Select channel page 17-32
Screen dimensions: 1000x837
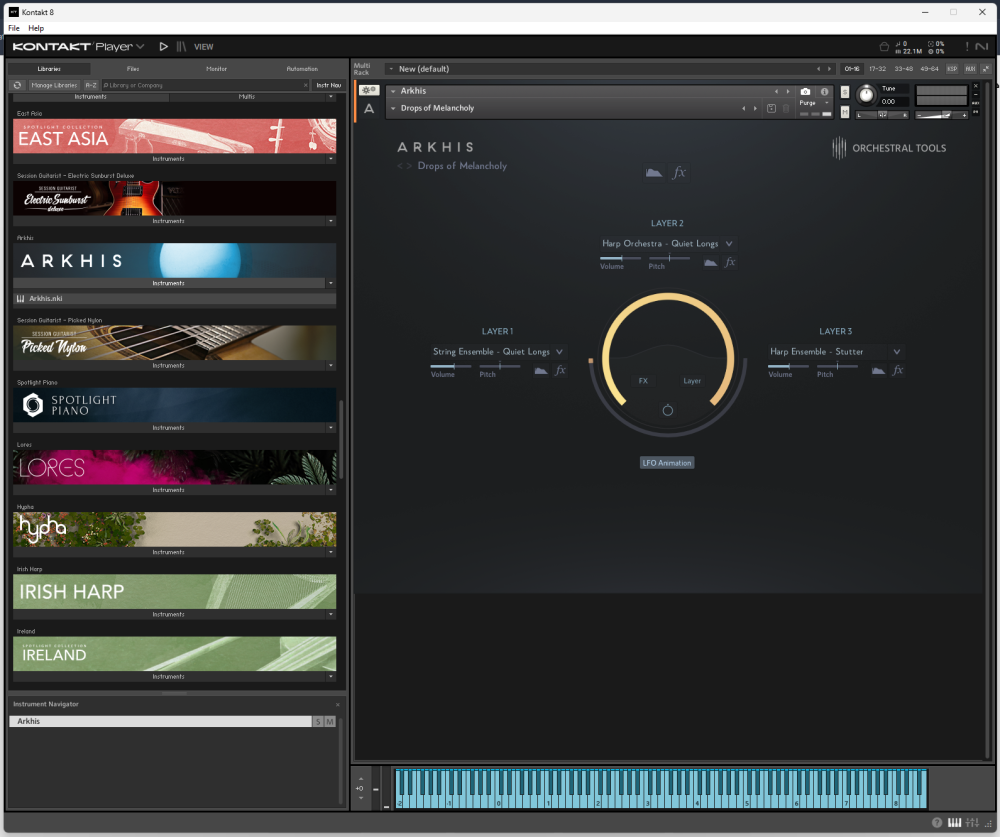click(x=877, y=69)
